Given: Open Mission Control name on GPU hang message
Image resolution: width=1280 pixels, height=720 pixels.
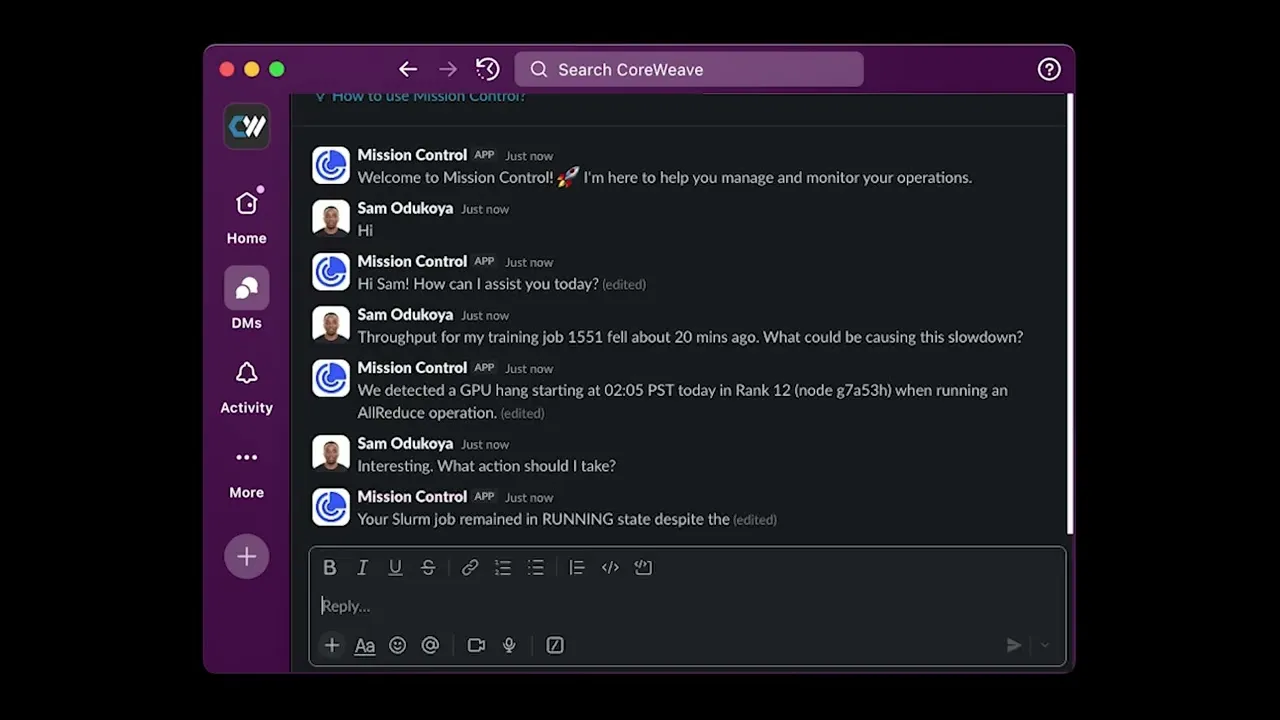Looking at the screenshot, I should (412, 367).
